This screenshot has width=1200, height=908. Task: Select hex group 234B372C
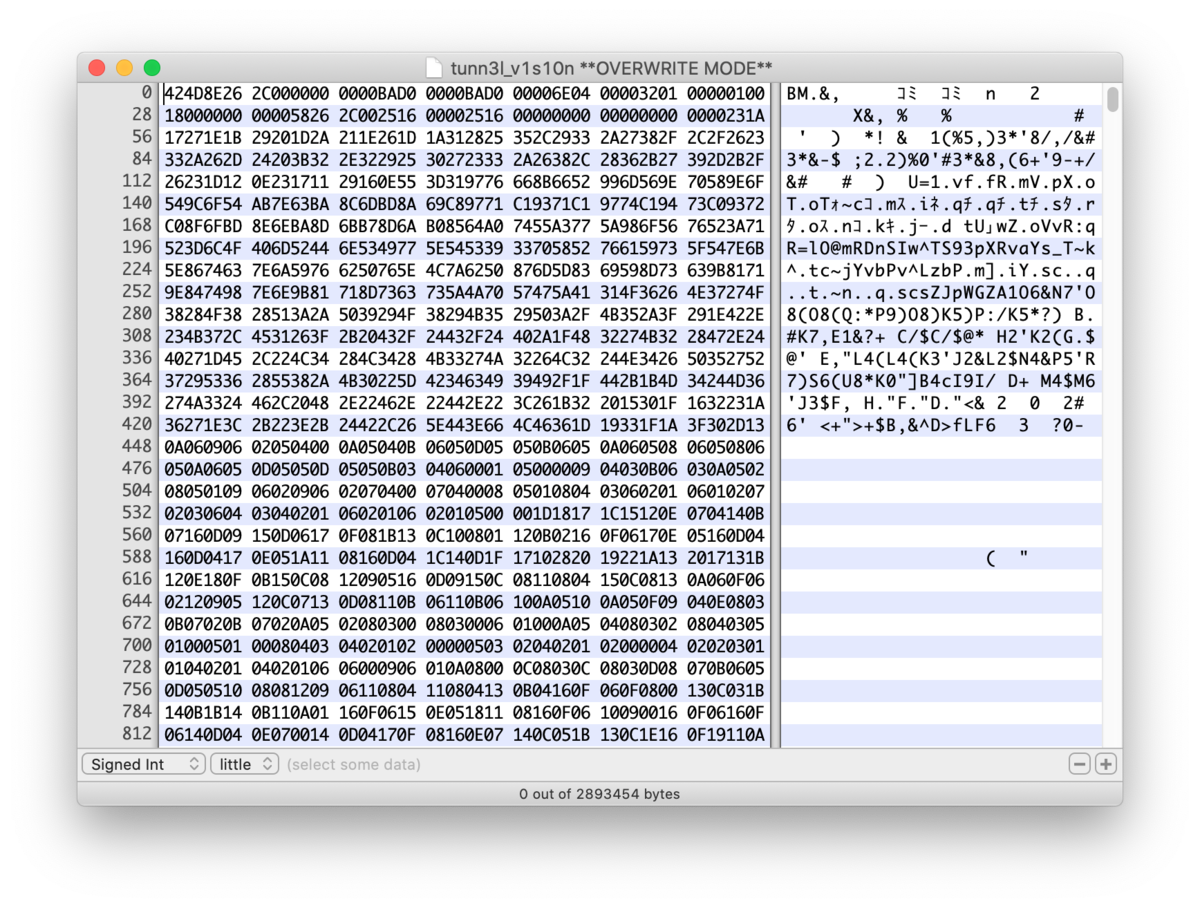[x=203, y=337]
